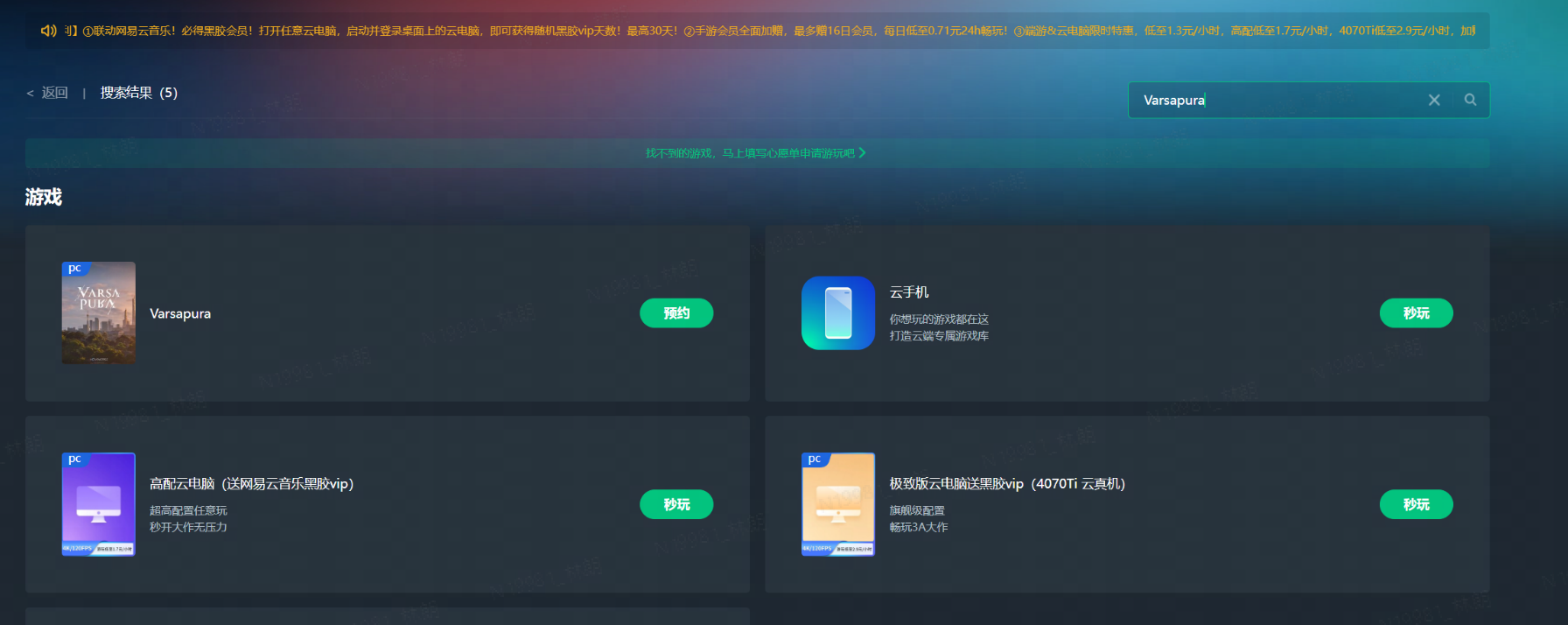This screenshot has height=625, width=1568.
Task: Click the 高配云电脑 (送网易云音乐黑胶vip) title
Action: 251,484
